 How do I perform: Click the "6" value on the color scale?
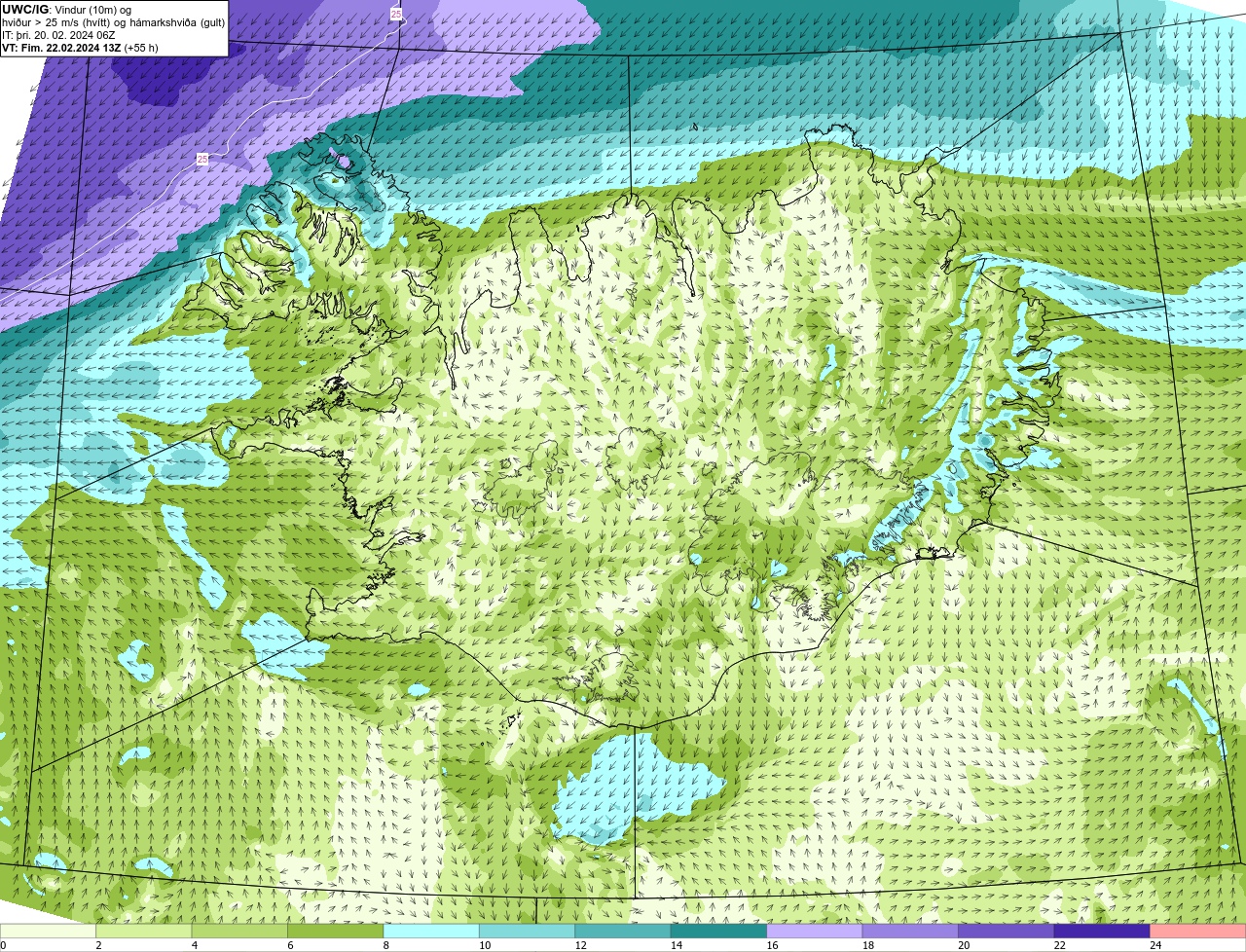[289, 945]
